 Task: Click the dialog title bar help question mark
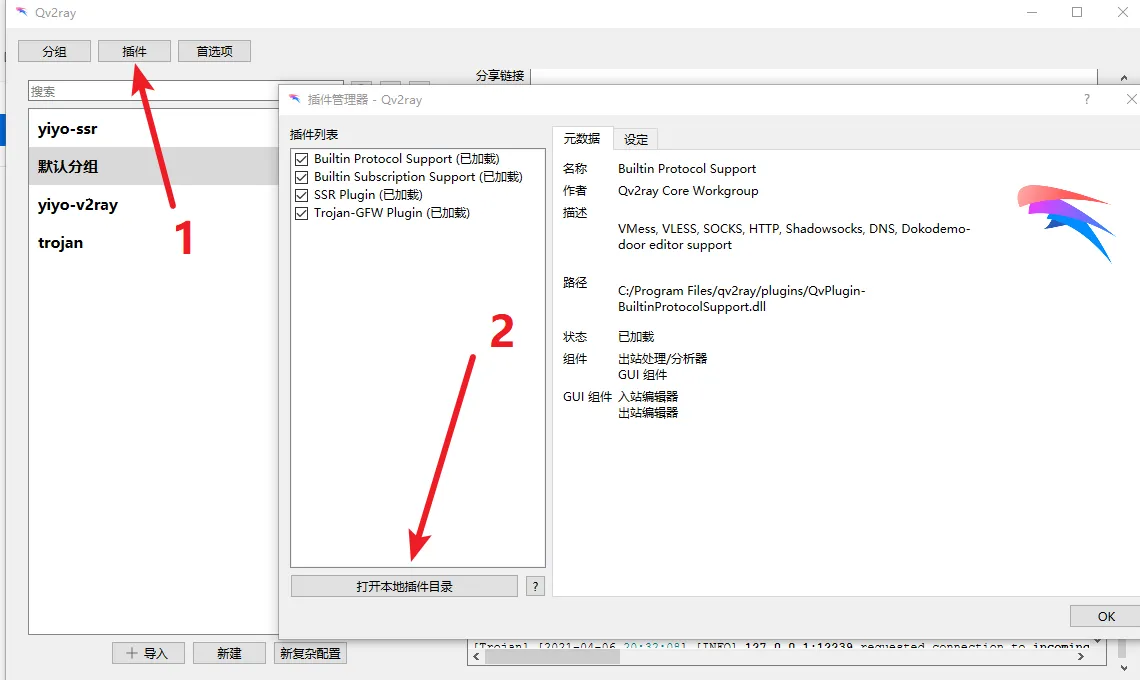1087,99
